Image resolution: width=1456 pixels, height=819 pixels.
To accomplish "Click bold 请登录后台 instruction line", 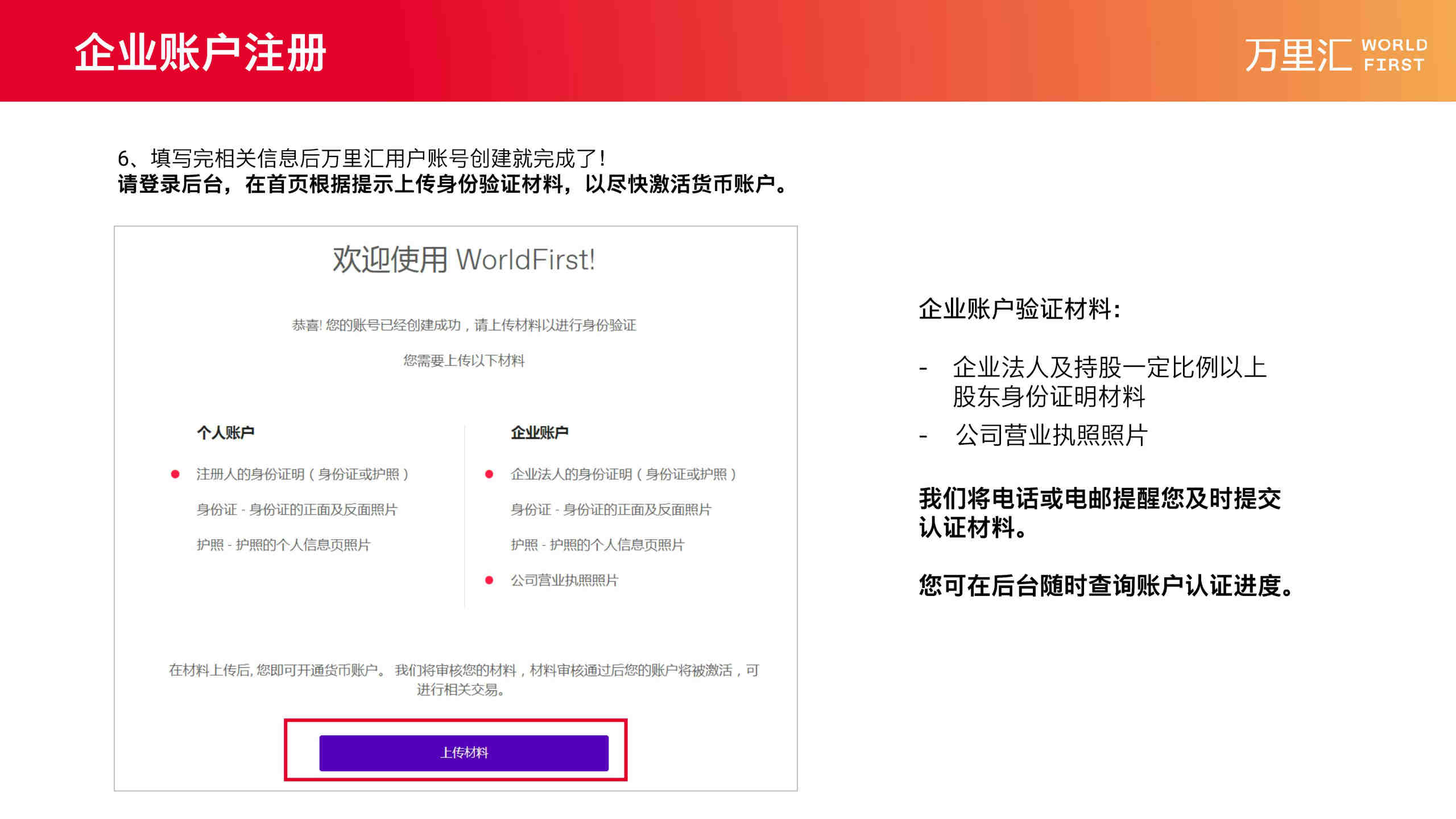I will [452, 184].
